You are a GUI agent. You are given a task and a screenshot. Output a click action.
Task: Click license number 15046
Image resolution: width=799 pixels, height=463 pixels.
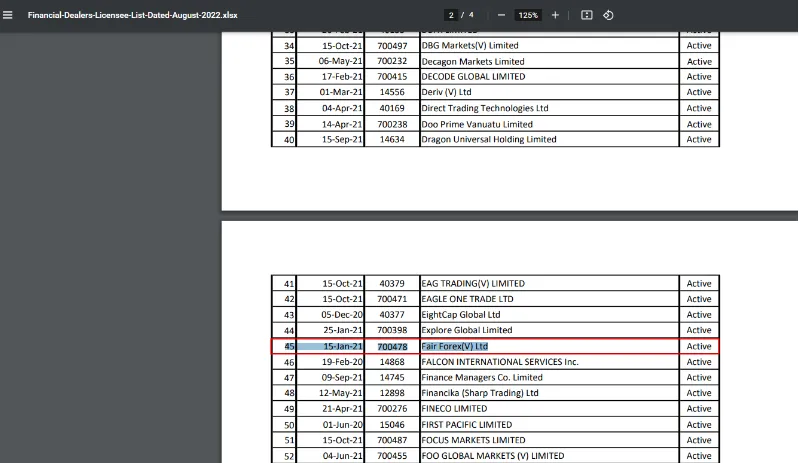(392, 425)
